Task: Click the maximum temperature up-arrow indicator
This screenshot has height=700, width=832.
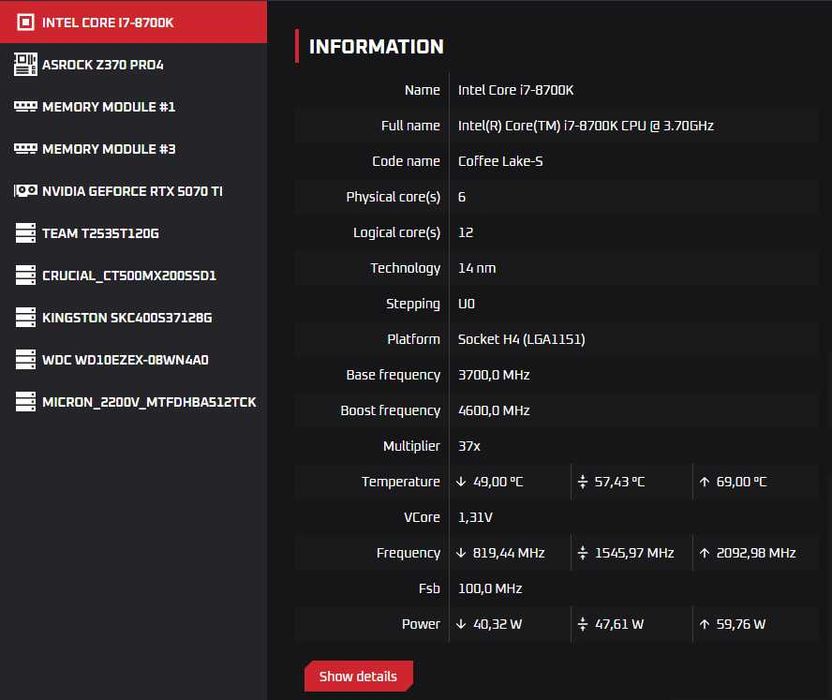Action: [x=704, y=482]
